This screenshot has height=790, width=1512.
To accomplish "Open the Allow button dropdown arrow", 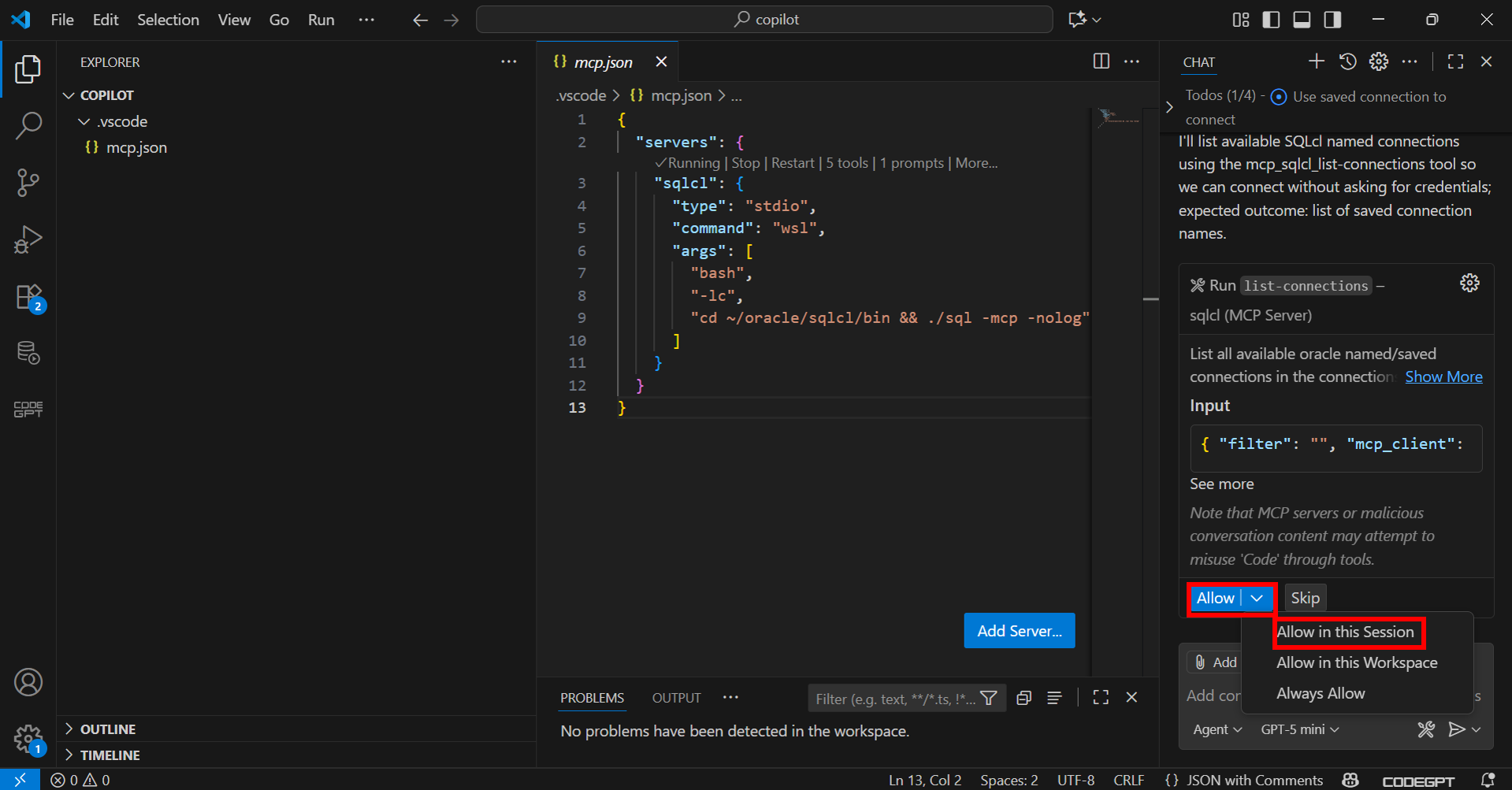I will coord(1258,599).
